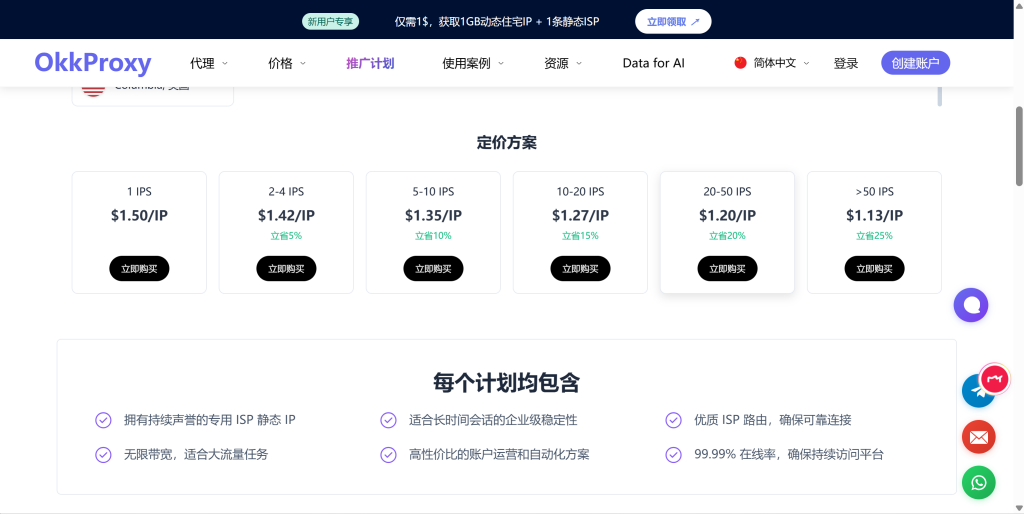Click the 创建账户 button
This screenshot has width=1024, height=514.
(x=916, y=63)
